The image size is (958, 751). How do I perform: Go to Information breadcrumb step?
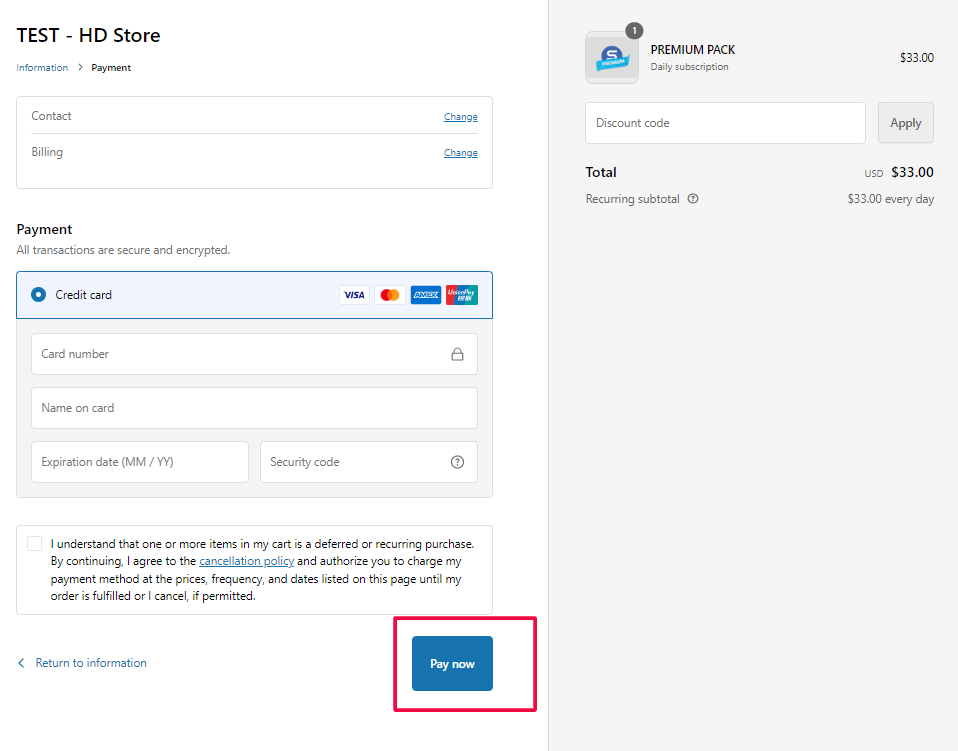[42, 68]
